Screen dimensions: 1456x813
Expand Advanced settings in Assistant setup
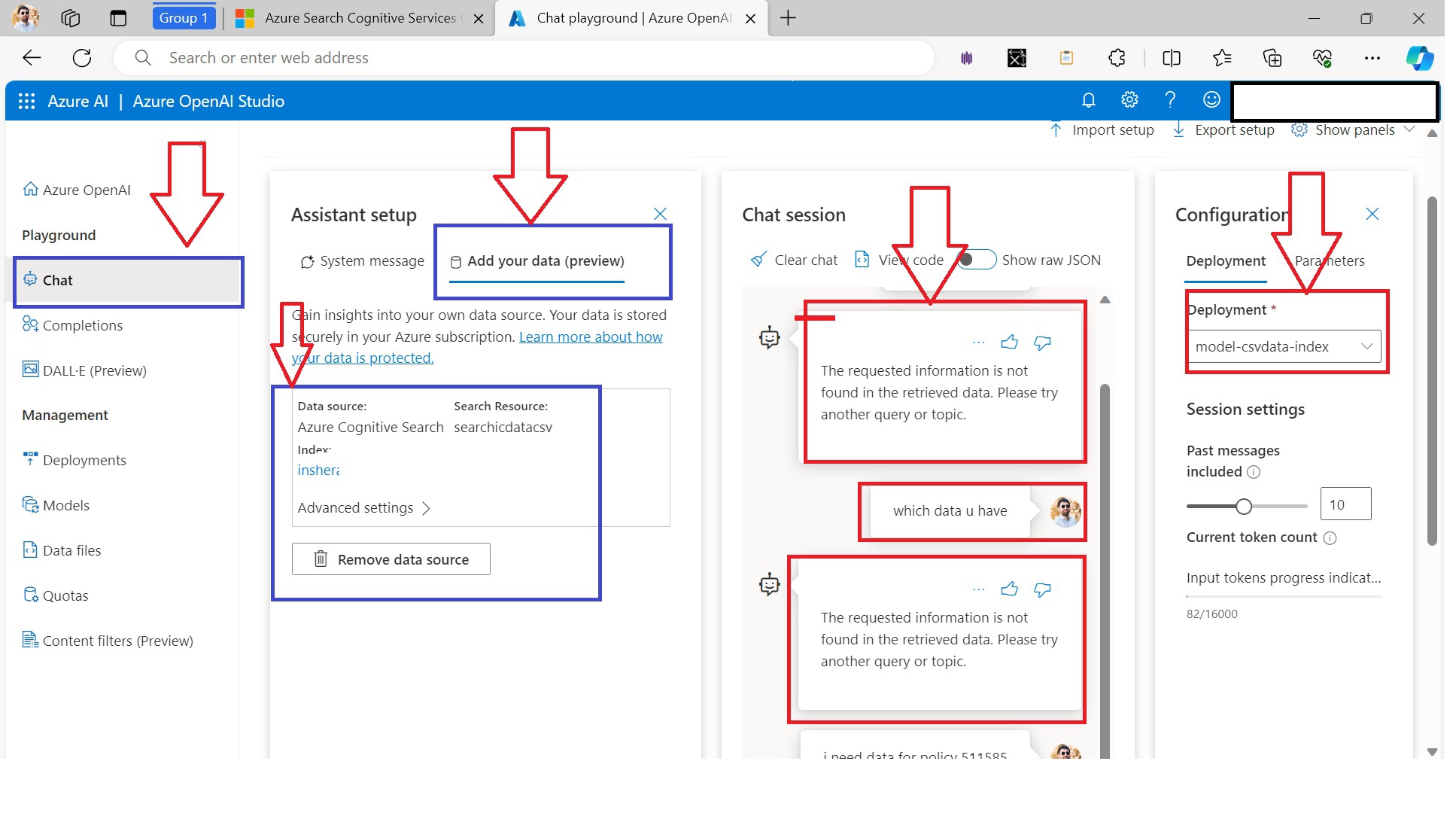point(364,507)
